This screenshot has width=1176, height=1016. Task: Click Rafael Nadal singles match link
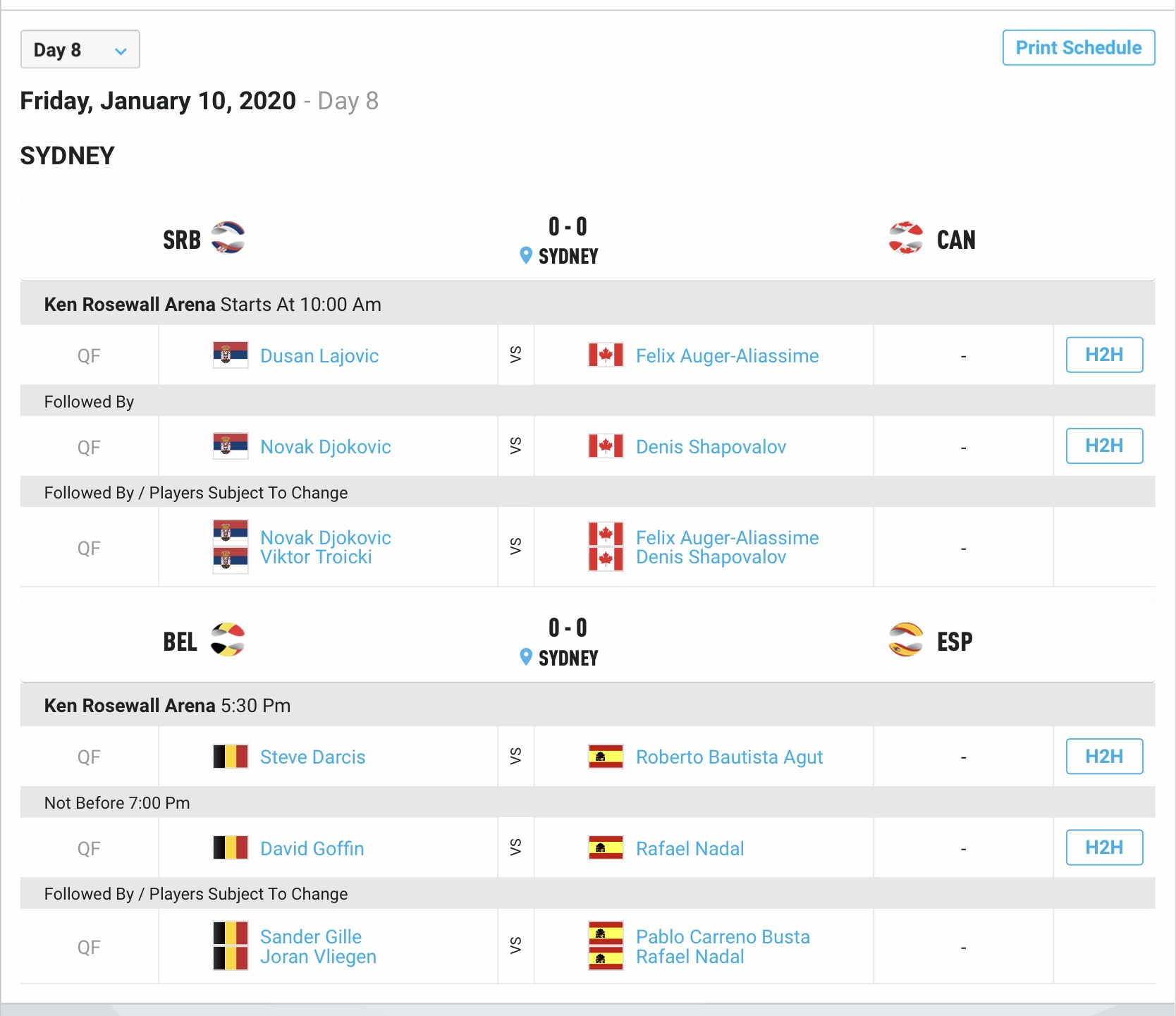coord(690,849)
